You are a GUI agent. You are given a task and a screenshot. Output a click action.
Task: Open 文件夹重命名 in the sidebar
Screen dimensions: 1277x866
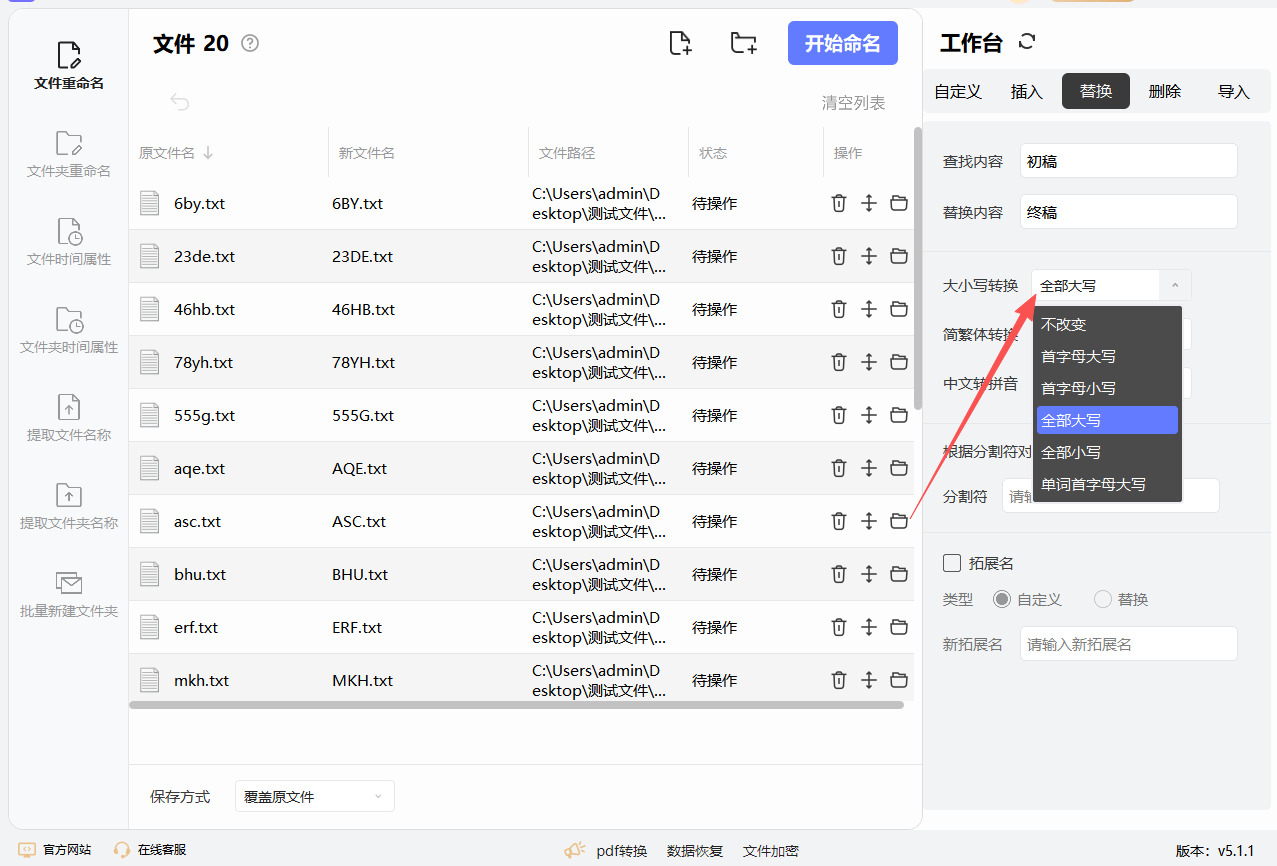coord(69,153)
